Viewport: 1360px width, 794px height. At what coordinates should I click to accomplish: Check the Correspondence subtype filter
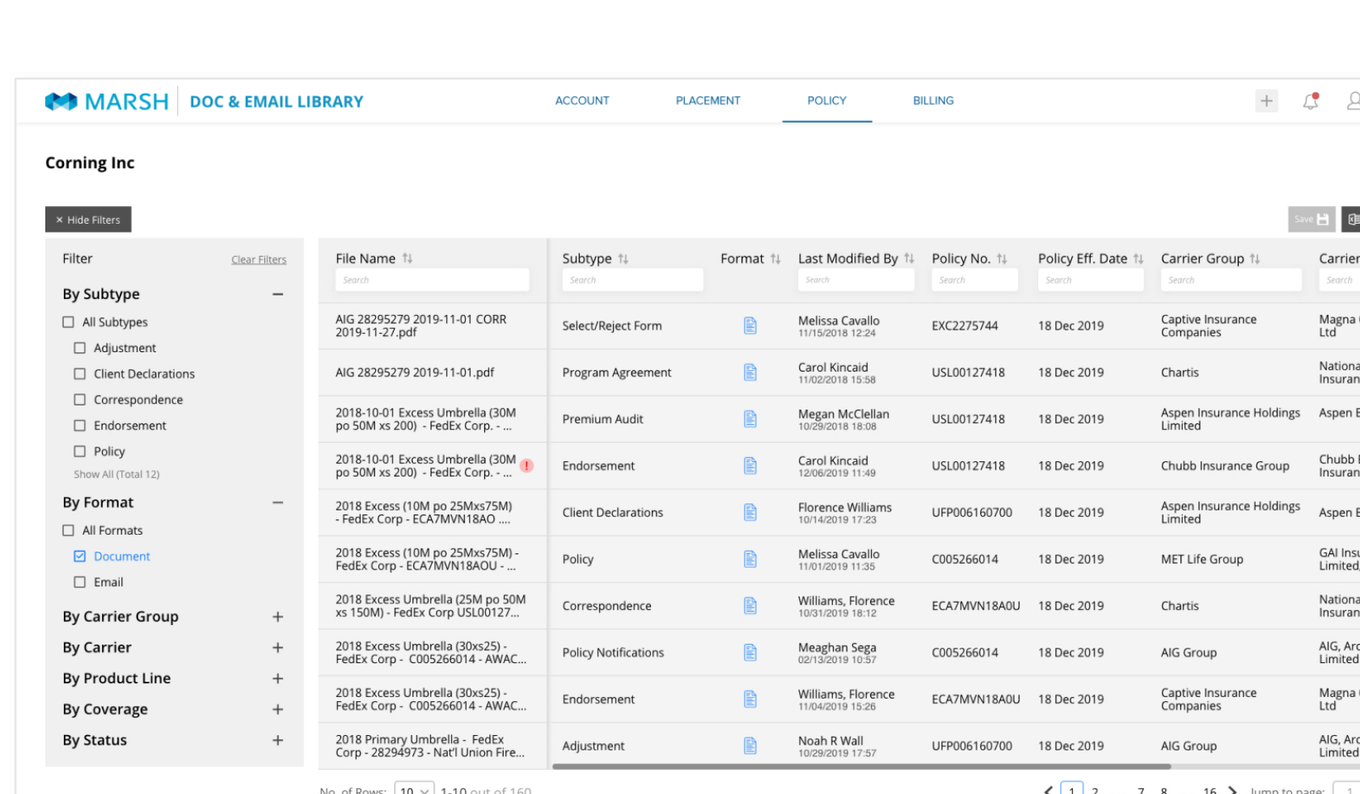(80, 400)
